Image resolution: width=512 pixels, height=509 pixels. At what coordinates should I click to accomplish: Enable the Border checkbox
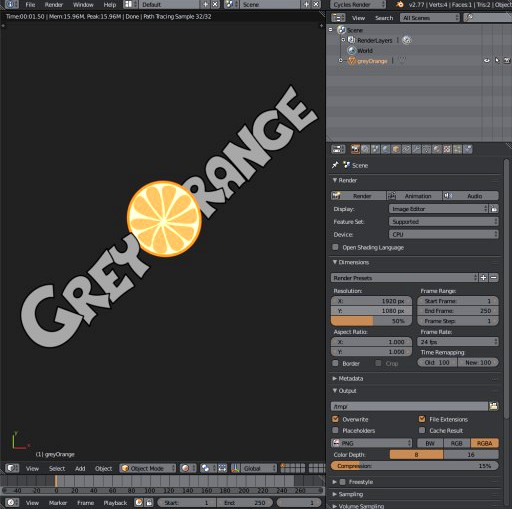[335, 363]
